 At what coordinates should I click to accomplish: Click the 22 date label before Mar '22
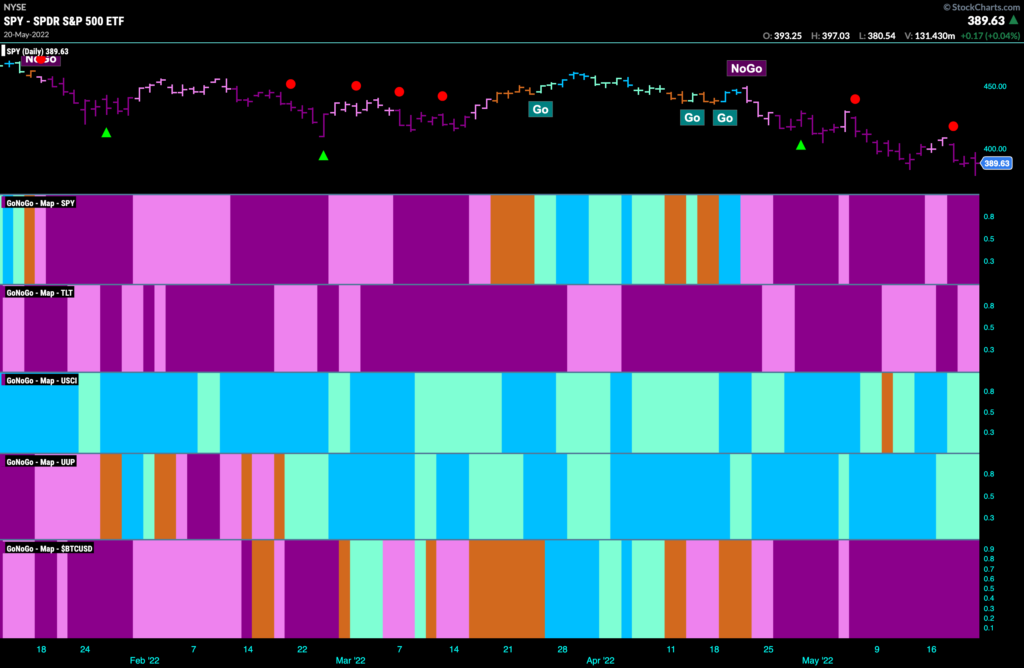[302, 649]
